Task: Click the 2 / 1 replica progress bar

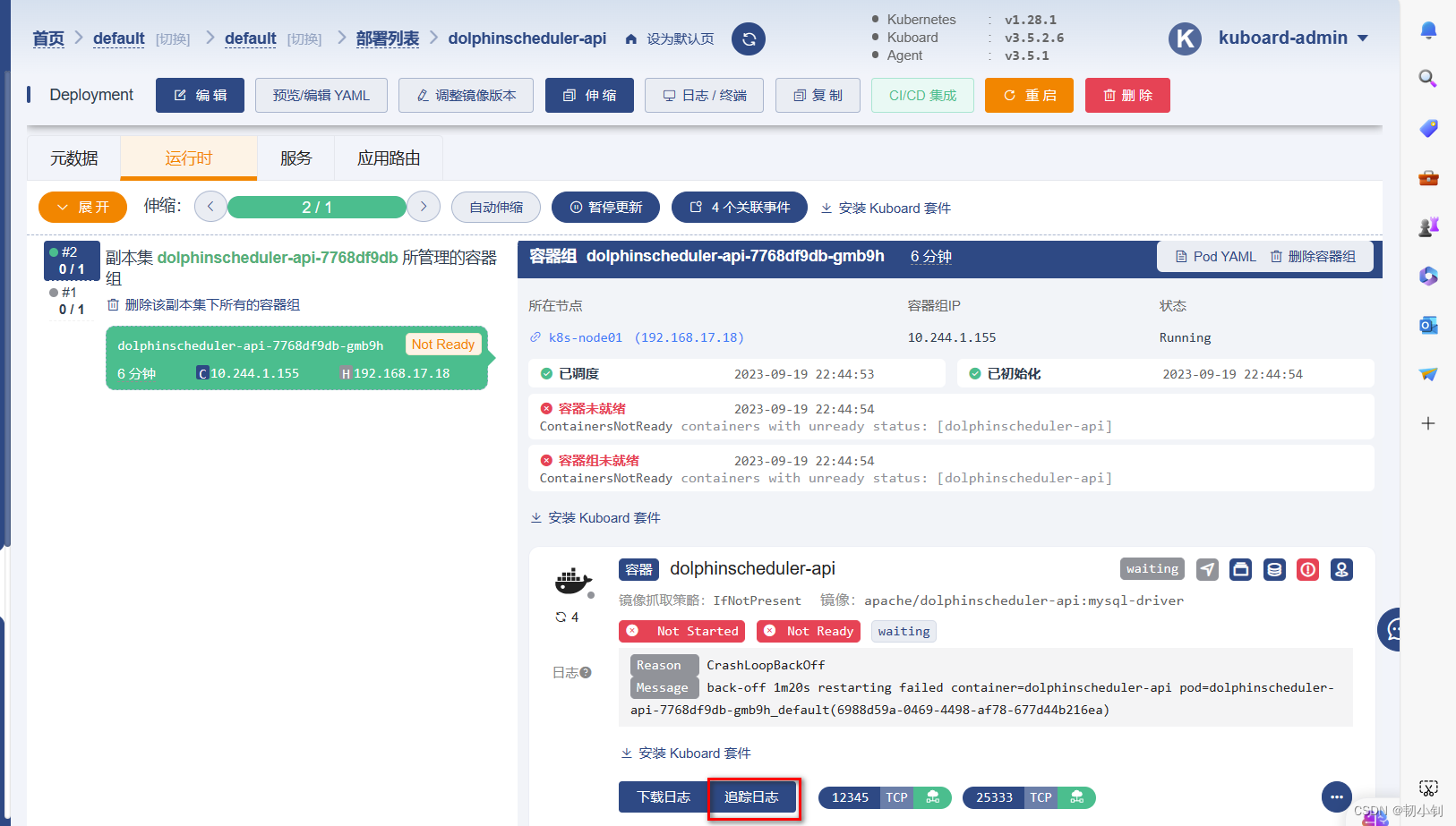Action: point(317,207)
